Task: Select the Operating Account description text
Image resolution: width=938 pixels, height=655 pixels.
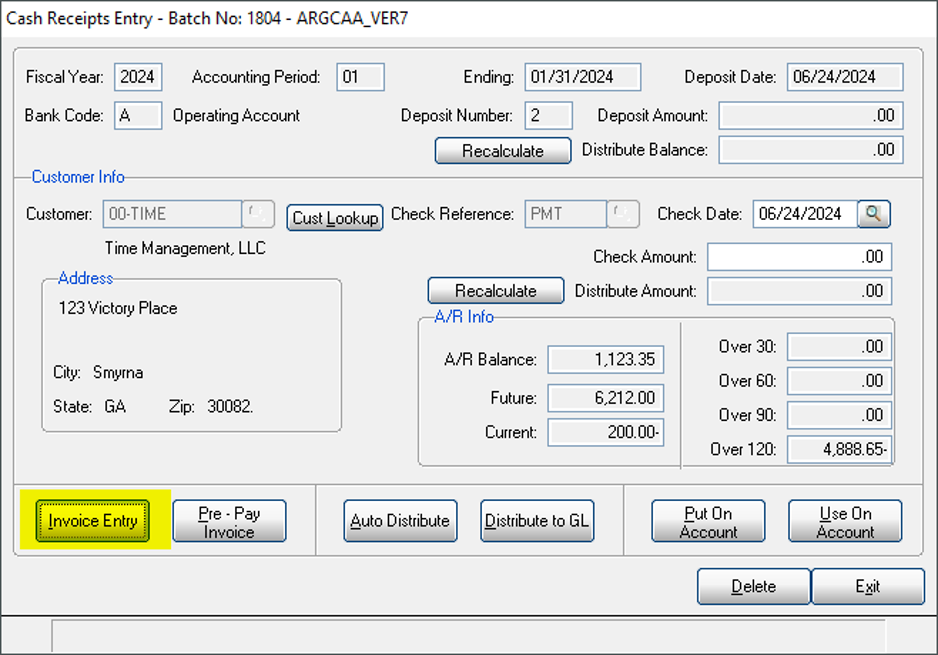Action: [236, 115]
